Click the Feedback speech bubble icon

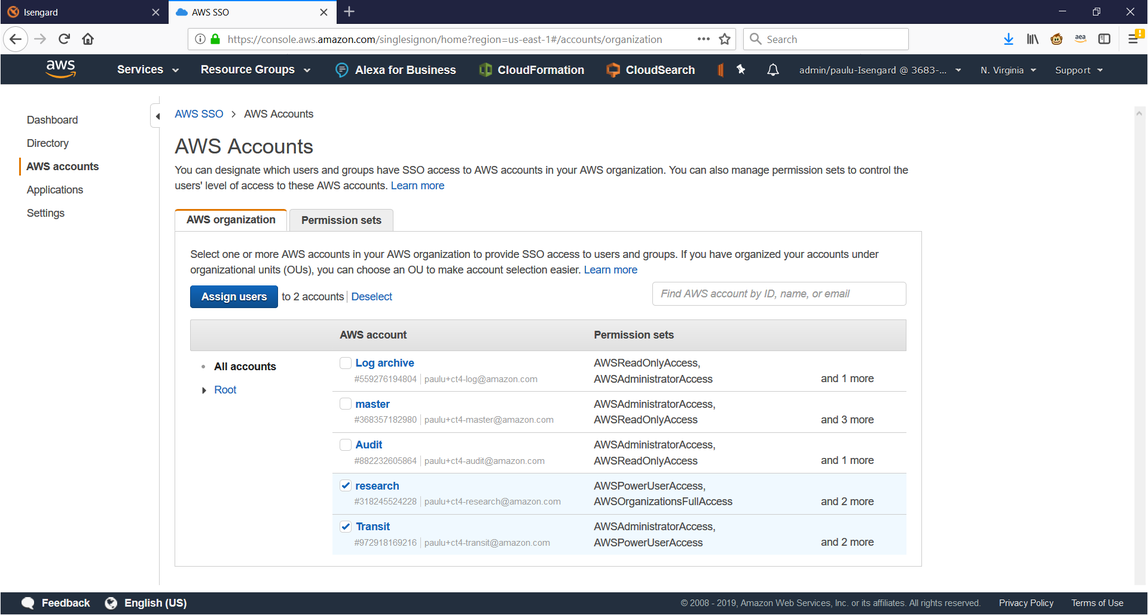pos(28,603)
